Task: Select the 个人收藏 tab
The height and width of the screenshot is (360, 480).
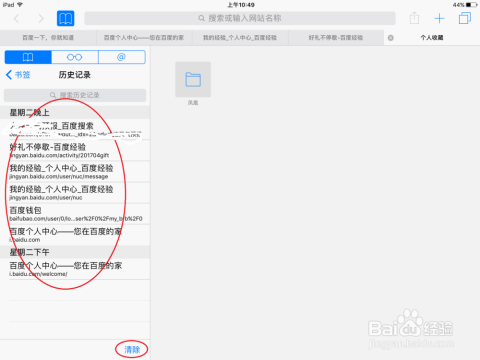Action: [x=432, y=38]
